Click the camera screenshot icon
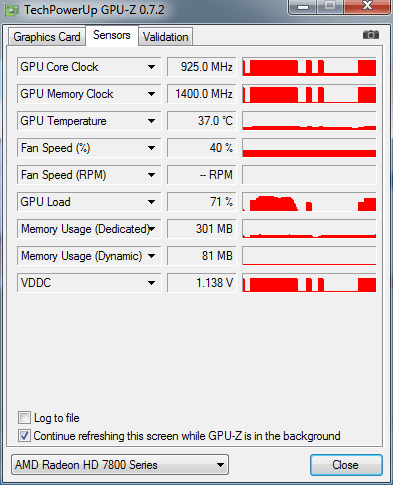Screen dimensions: 393x485 tap(371, 35)
